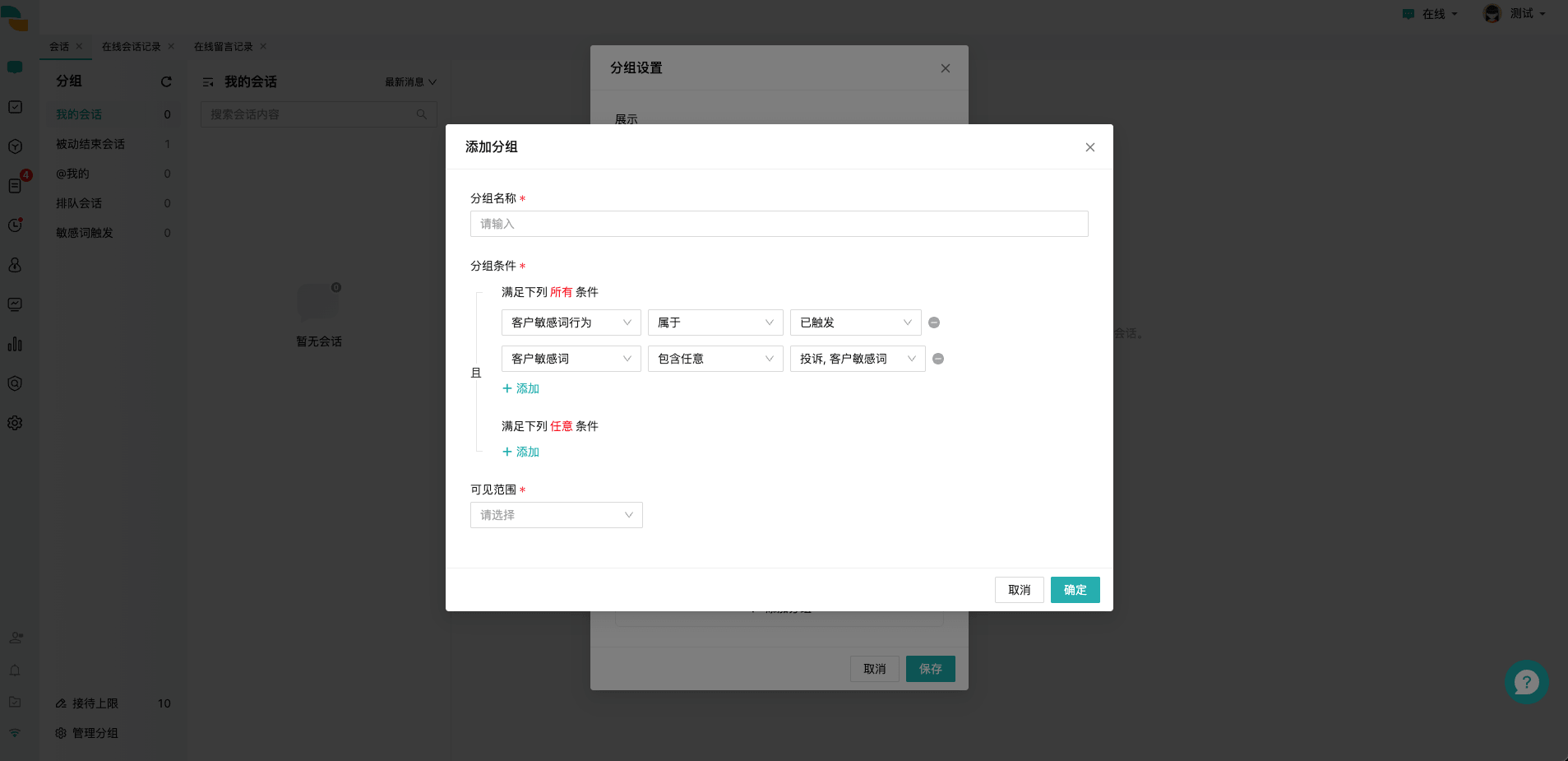Open the help question mark bubble

click(x=1527, y=682)
